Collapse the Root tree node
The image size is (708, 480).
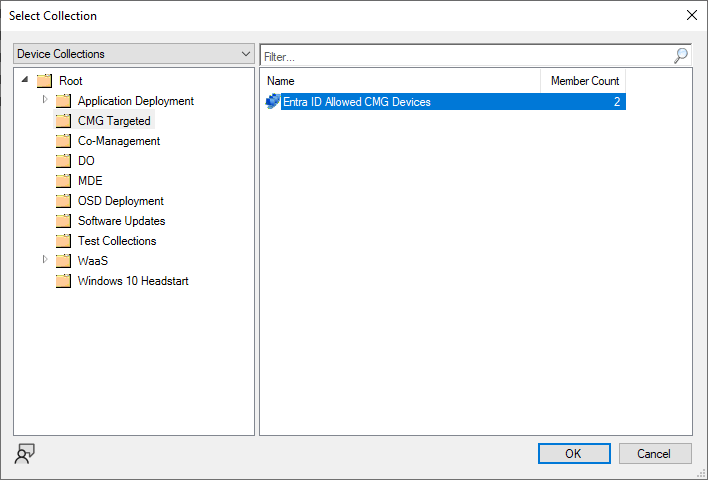point(24,80)
